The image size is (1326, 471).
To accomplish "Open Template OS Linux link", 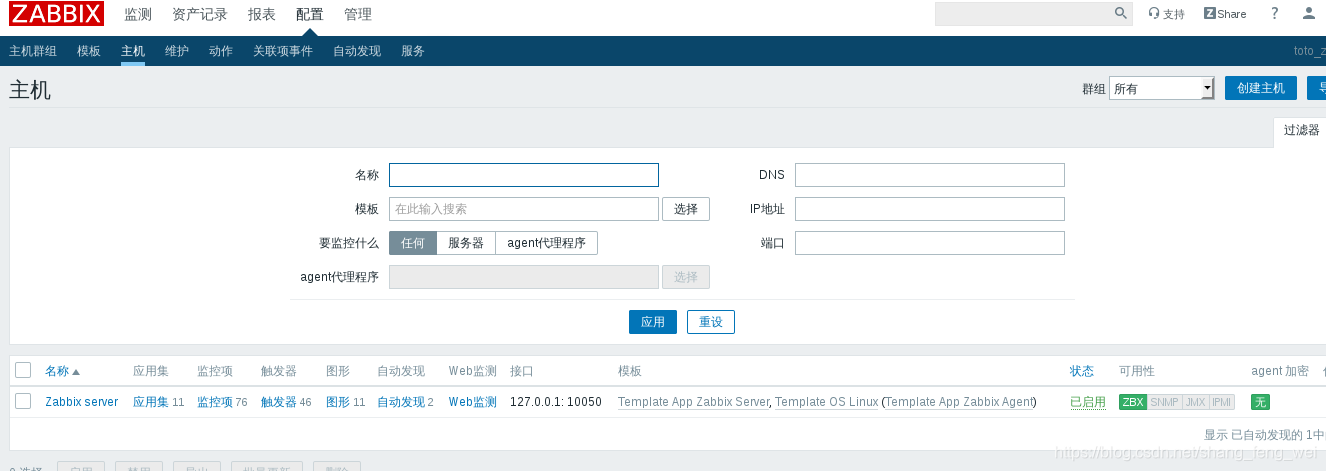I will click(x=827, y=402).
